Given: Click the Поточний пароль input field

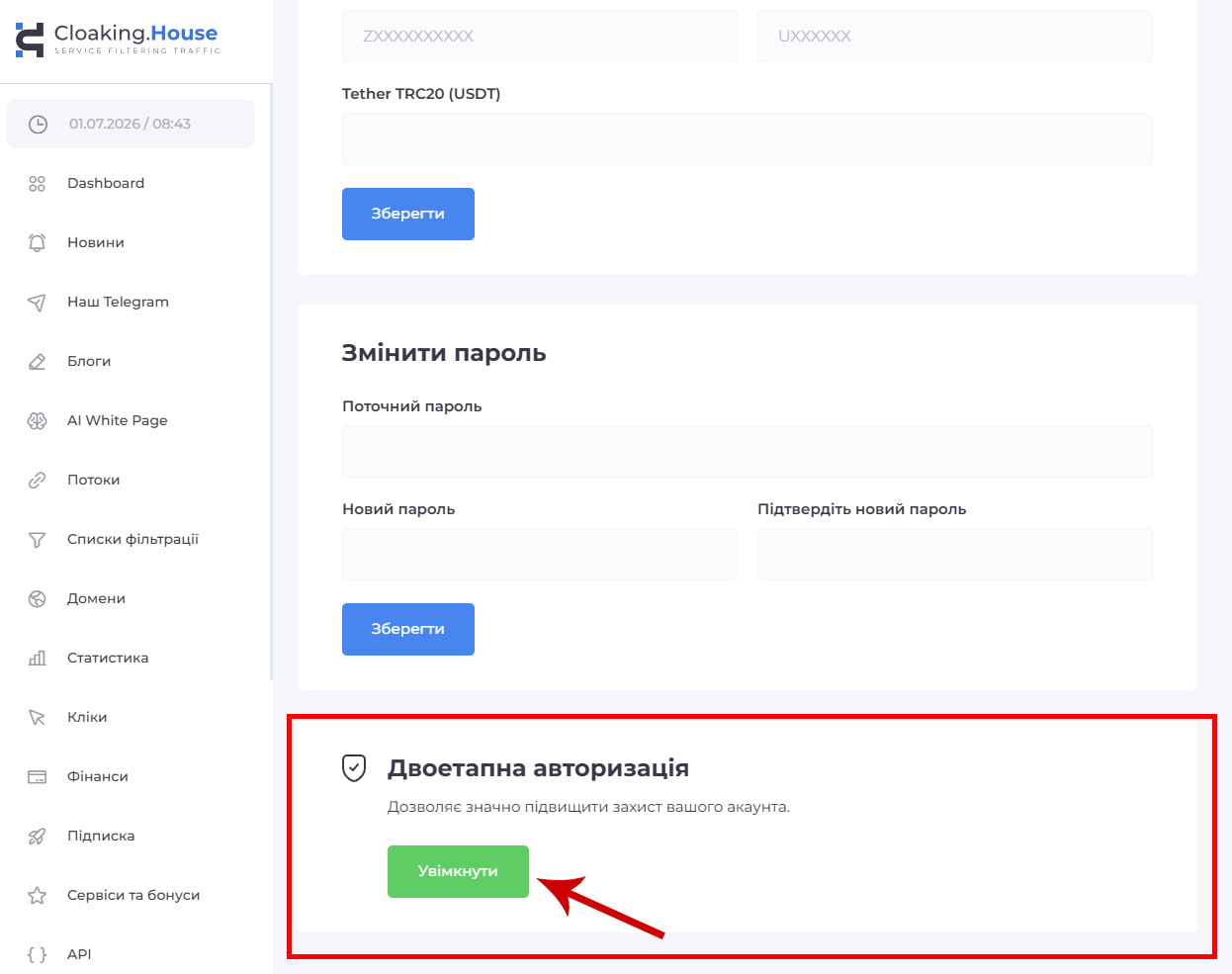Looking at the screenshot, I should tap(748, 451).
